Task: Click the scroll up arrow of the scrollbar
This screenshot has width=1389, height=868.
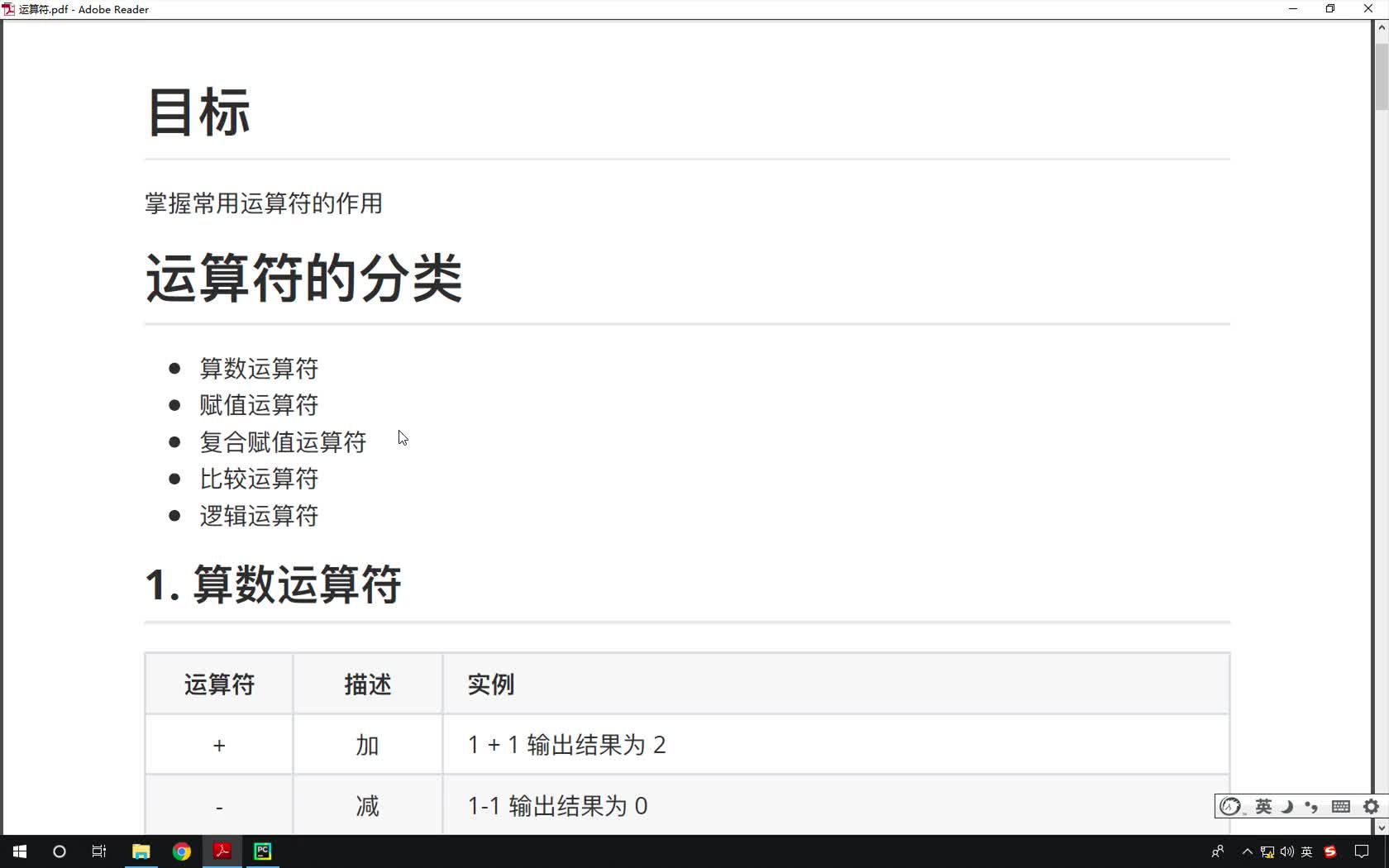Action: 1382,27
